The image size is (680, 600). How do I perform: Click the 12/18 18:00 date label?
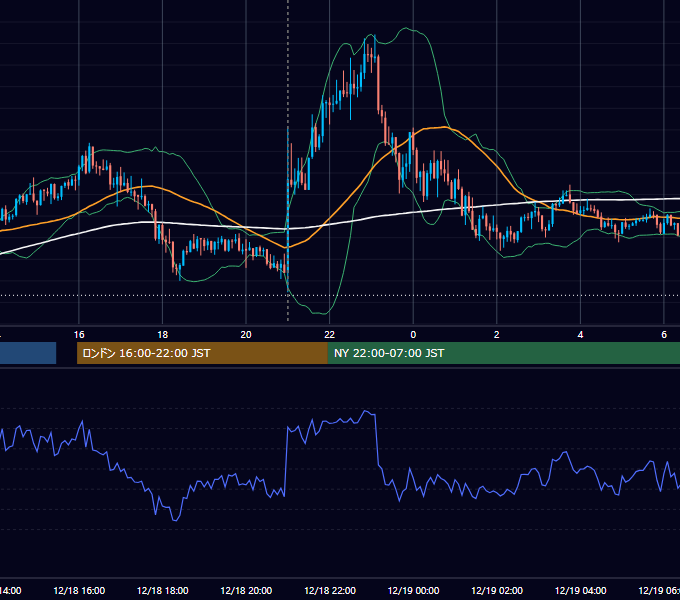tap(163, 590)
